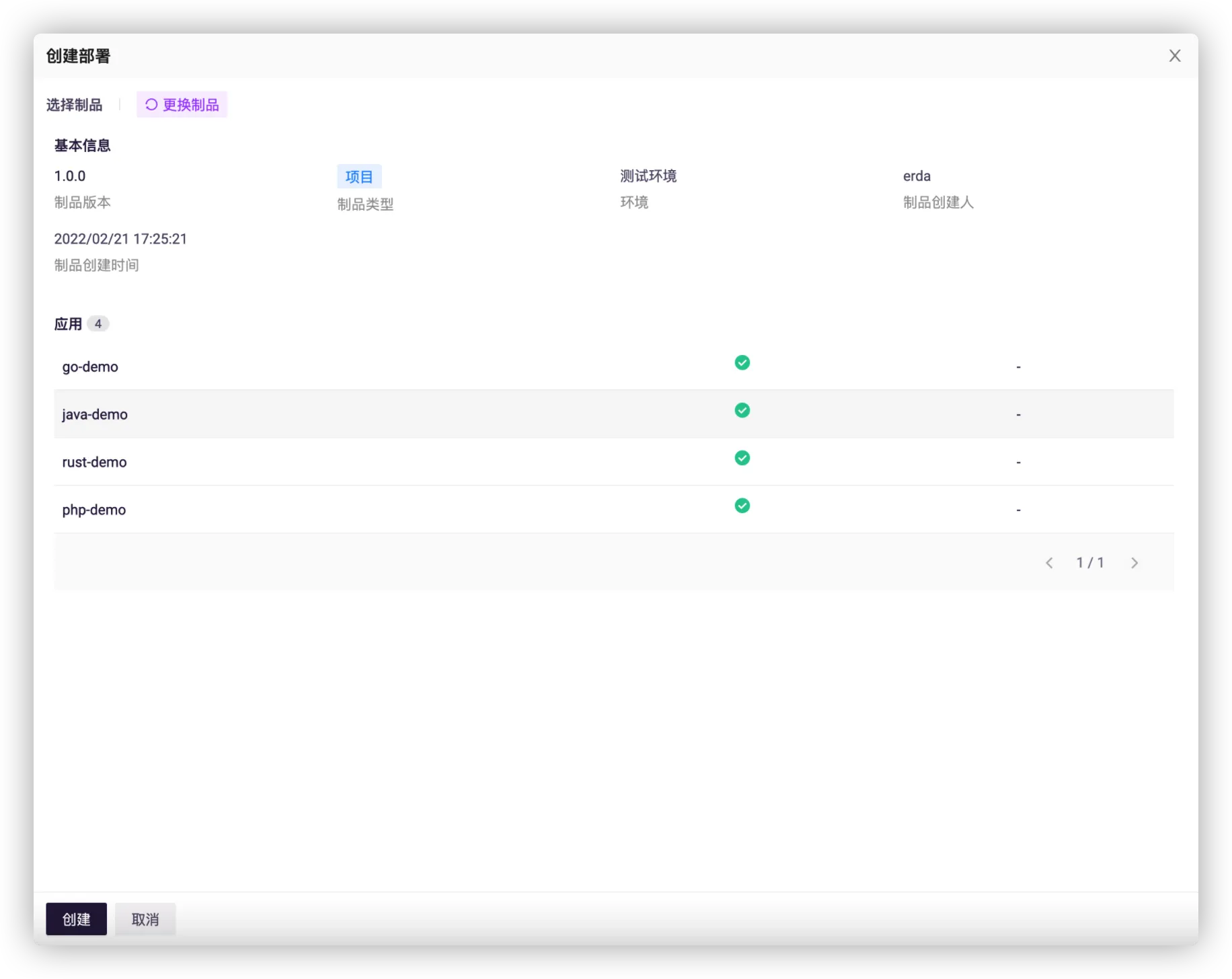This screenshot has height=979, width=1232.
Task: Click the artifact version 1.0.0
Action: (x=70, y=176)
